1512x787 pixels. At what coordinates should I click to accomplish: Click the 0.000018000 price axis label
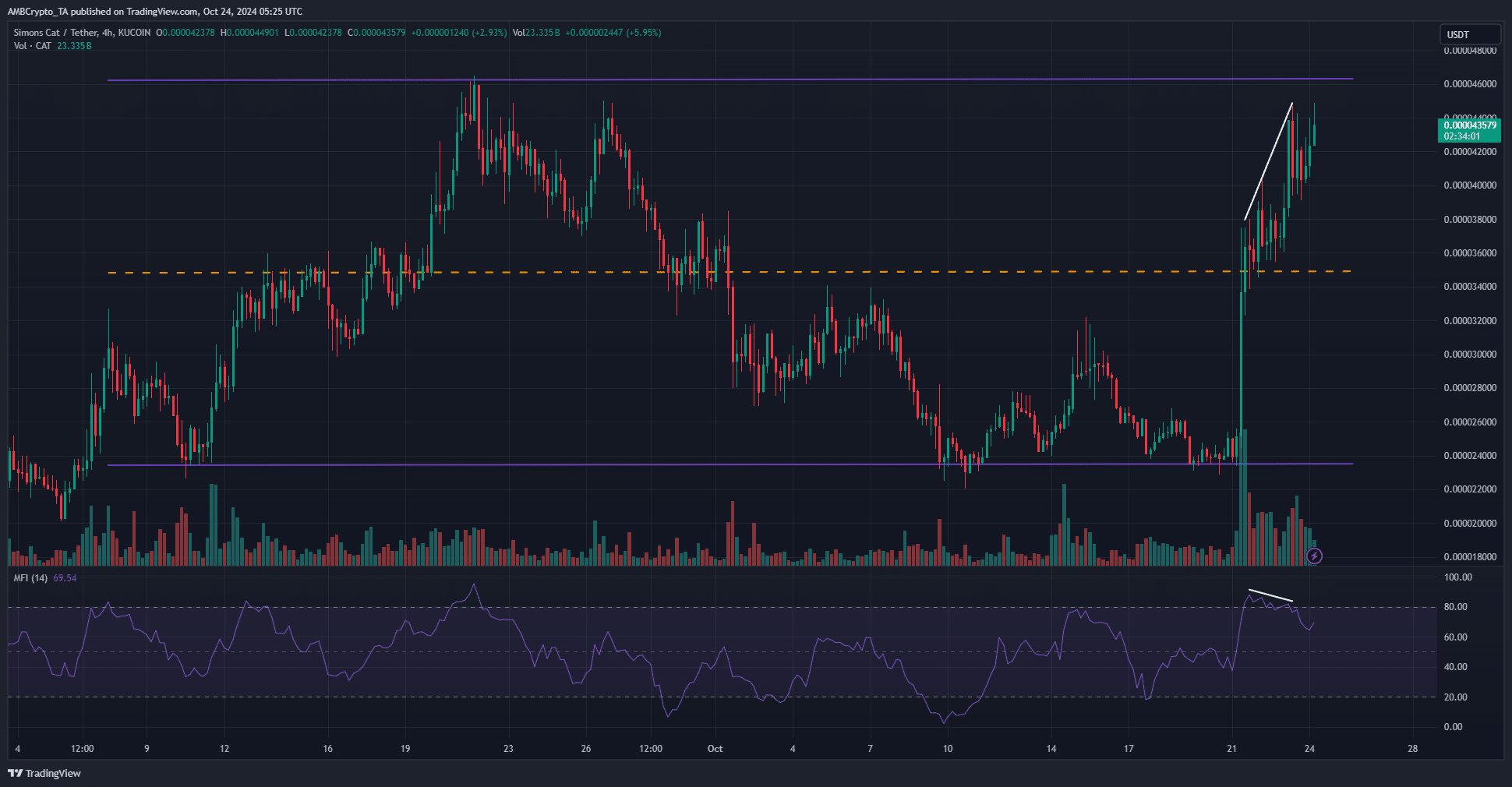[1470, 557]
